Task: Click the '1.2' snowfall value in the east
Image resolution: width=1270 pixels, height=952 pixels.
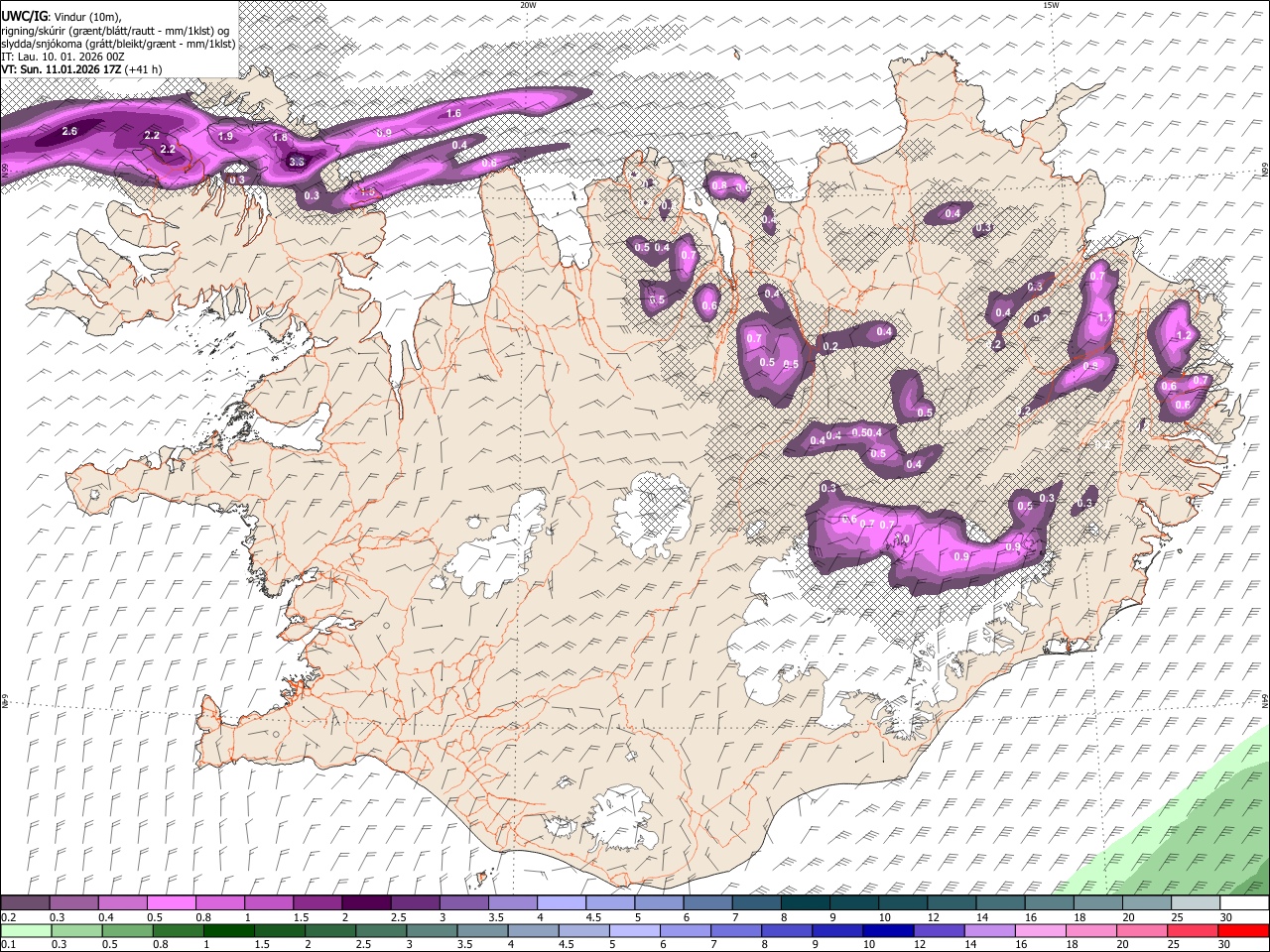Action: coord(1183,336)
